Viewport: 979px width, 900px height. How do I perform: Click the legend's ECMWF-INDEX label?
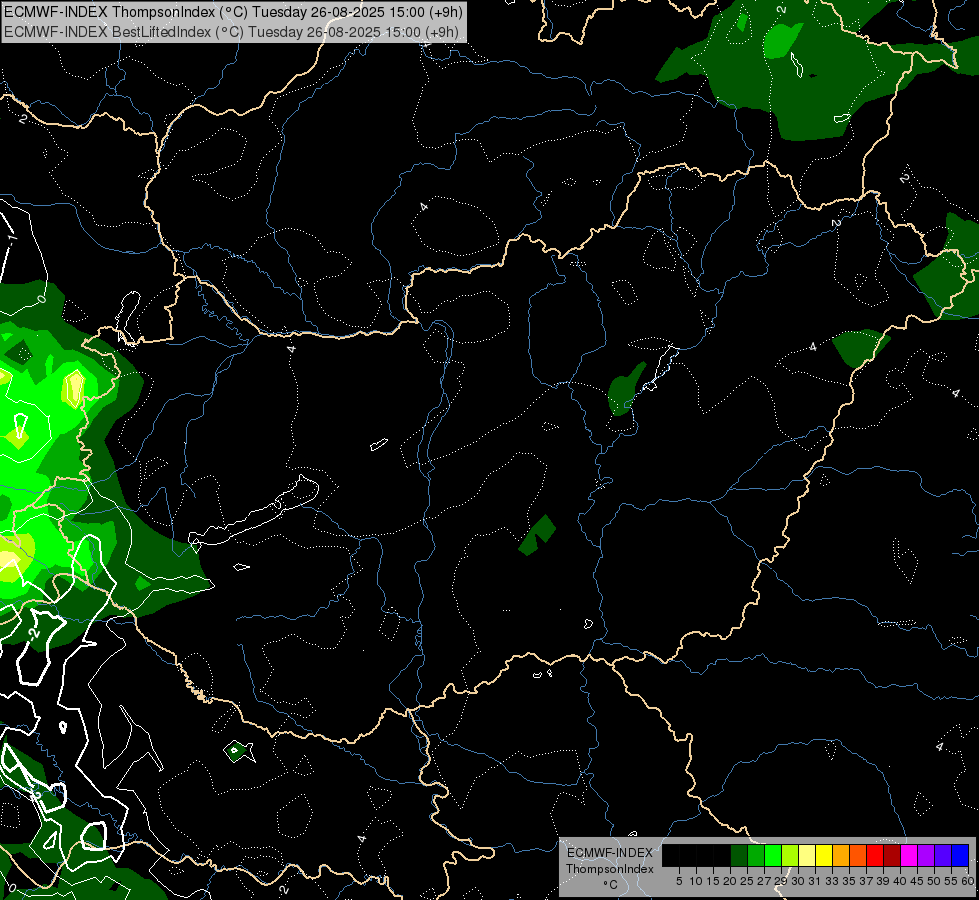click(610, 853)
